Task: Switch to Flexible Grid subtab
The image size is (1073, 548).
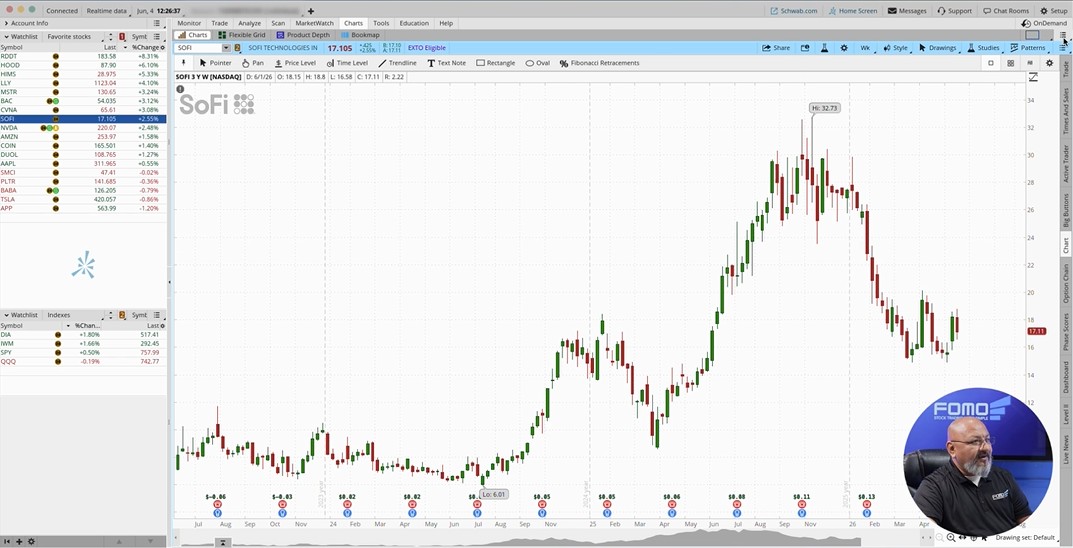Action: tap(243, 35)
